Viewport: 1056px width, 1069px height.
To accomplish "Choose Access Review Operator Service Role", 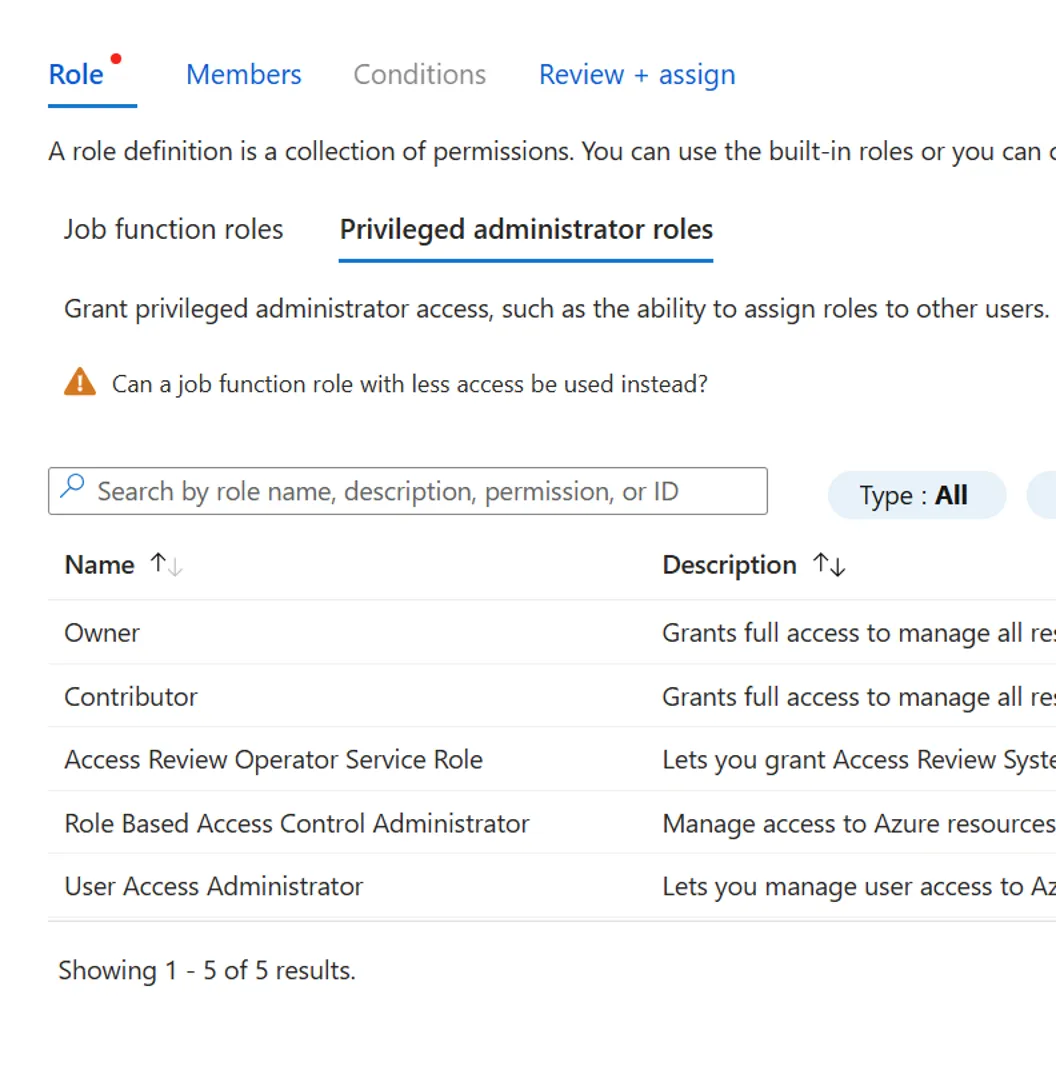I will [273, 760].
